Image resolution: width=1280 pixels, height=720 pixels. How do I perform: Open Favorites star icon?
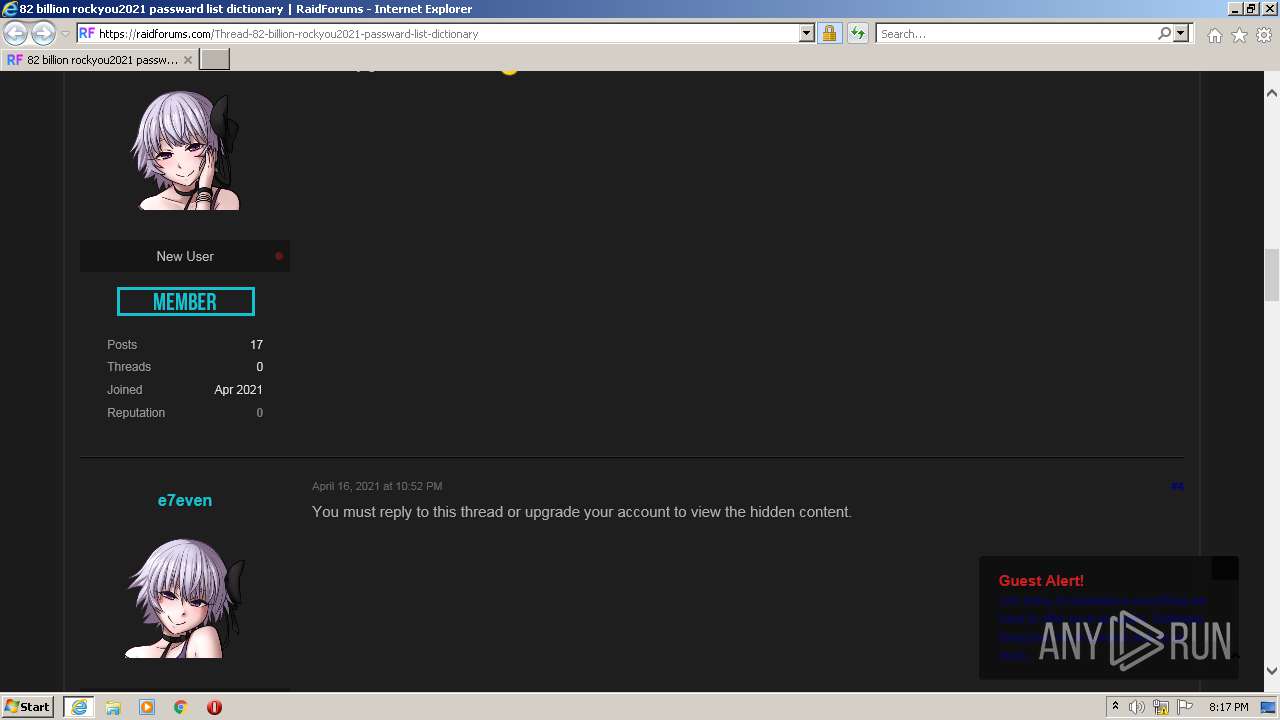1239,35
